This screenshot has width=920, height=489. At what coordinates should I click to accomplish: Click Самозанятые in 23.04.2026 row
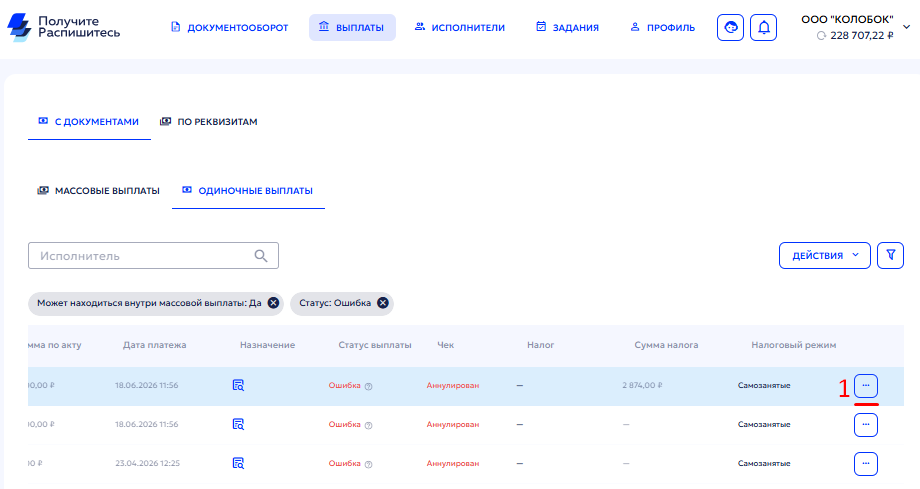click(x=764, y=463)
